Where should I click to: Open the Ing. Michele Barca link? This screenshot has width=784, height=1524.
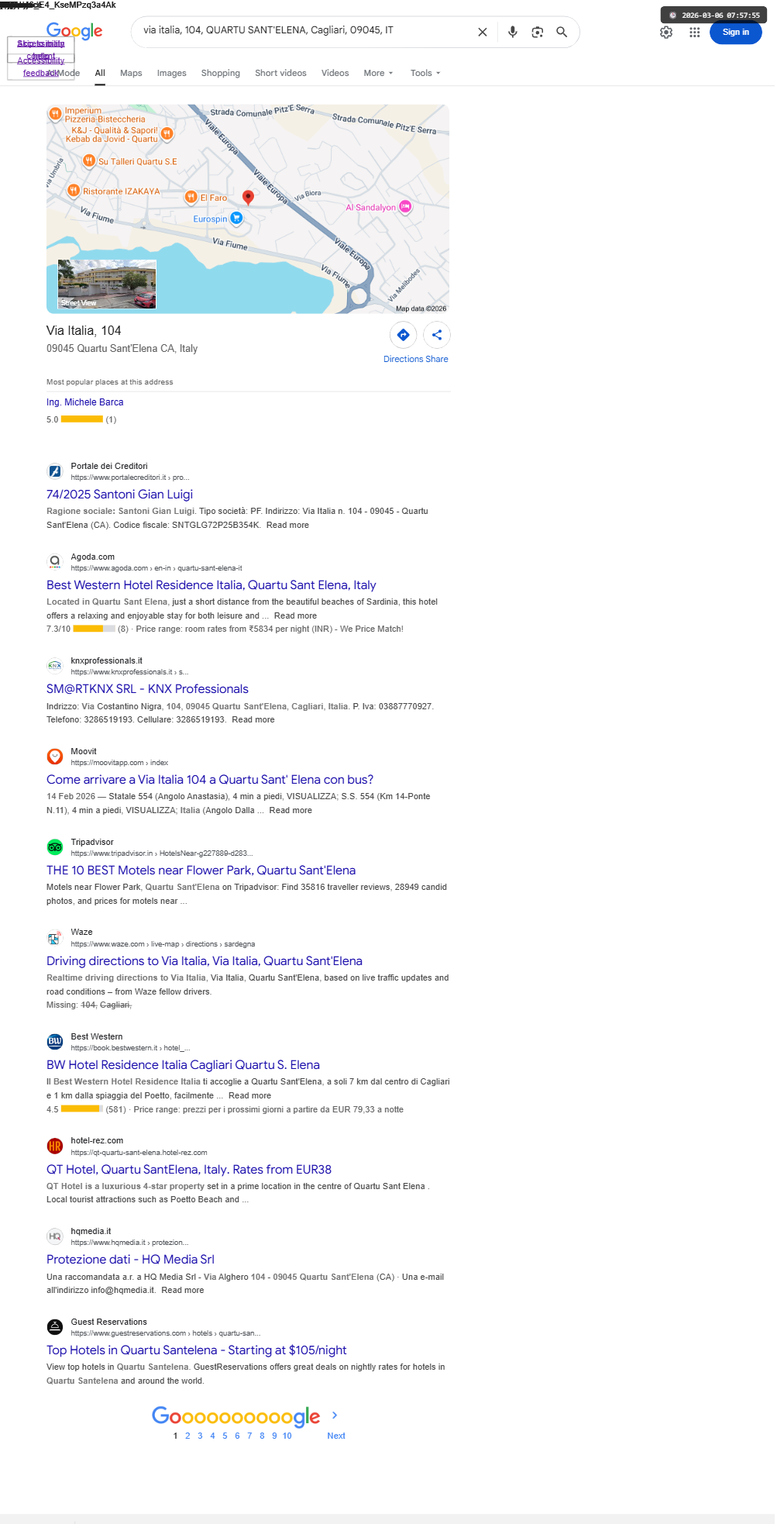[84, 402]
